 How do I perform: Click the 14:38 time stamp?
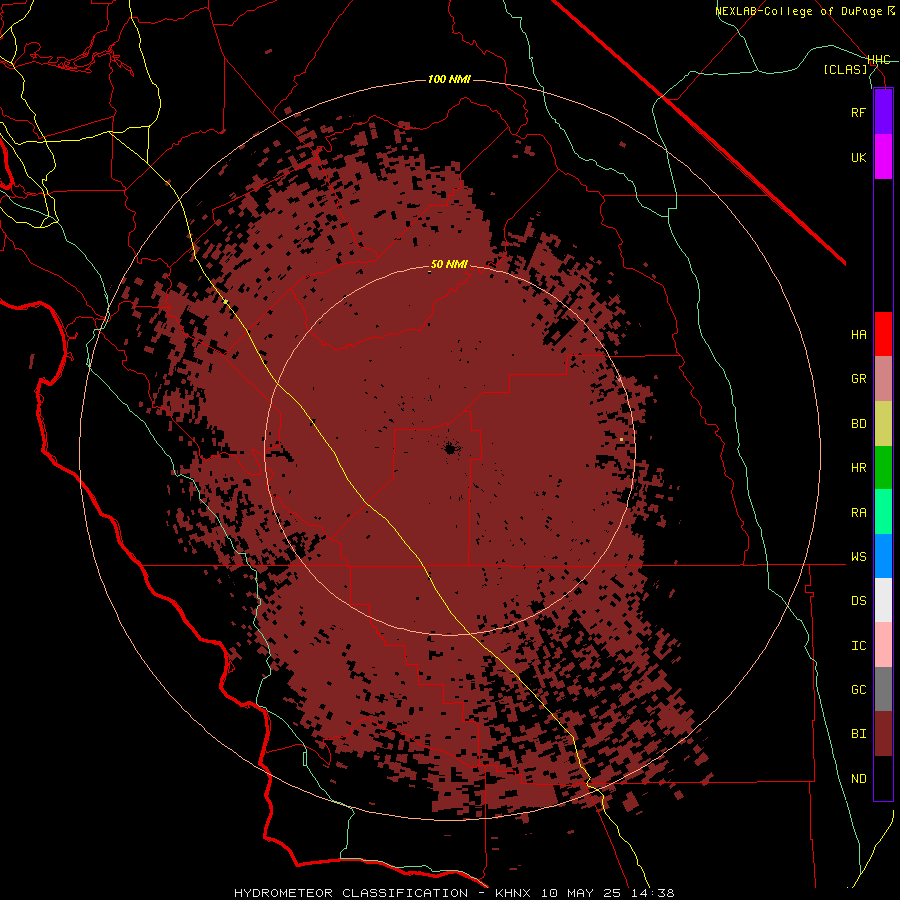click(651, 893)
